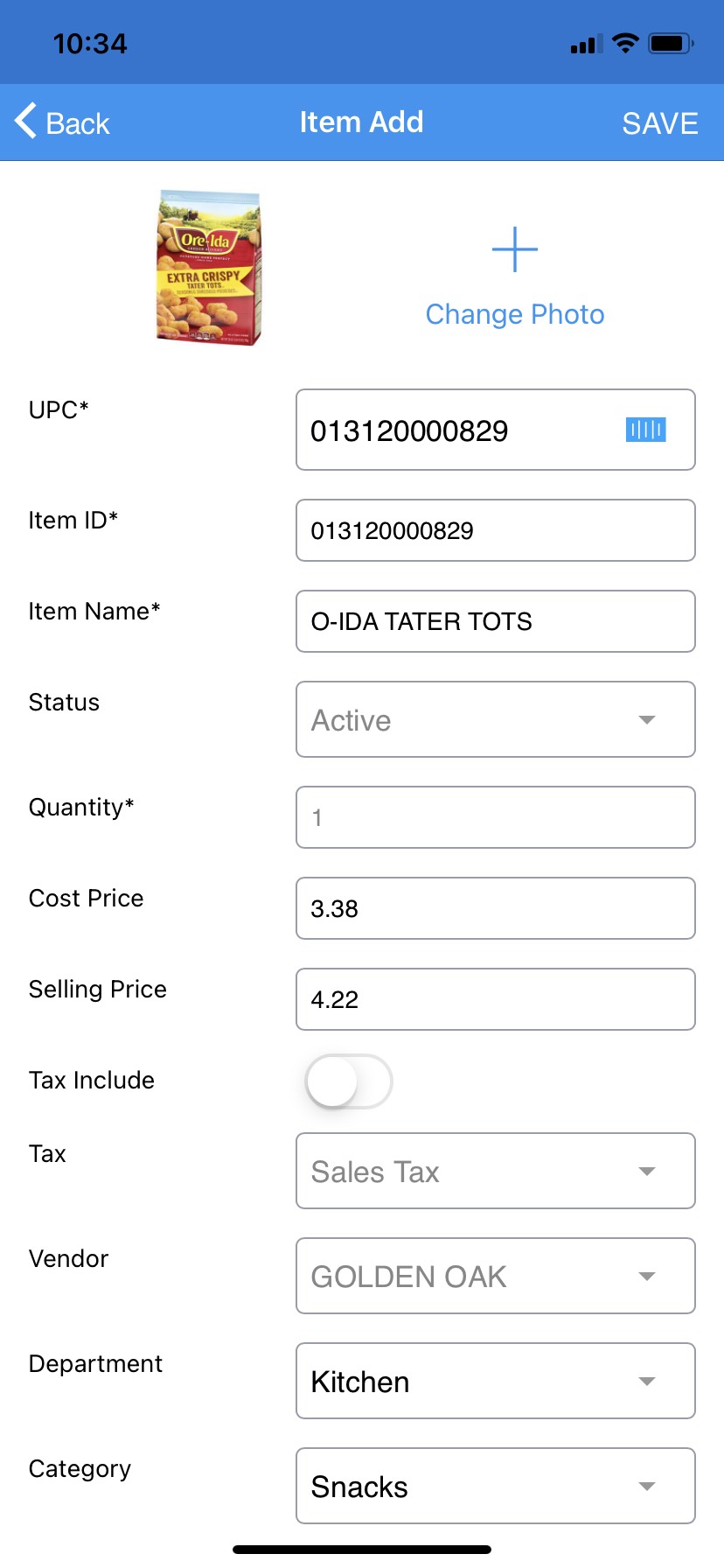Select the Item ID text field
724x1568 pixels.
coord(495,530)
